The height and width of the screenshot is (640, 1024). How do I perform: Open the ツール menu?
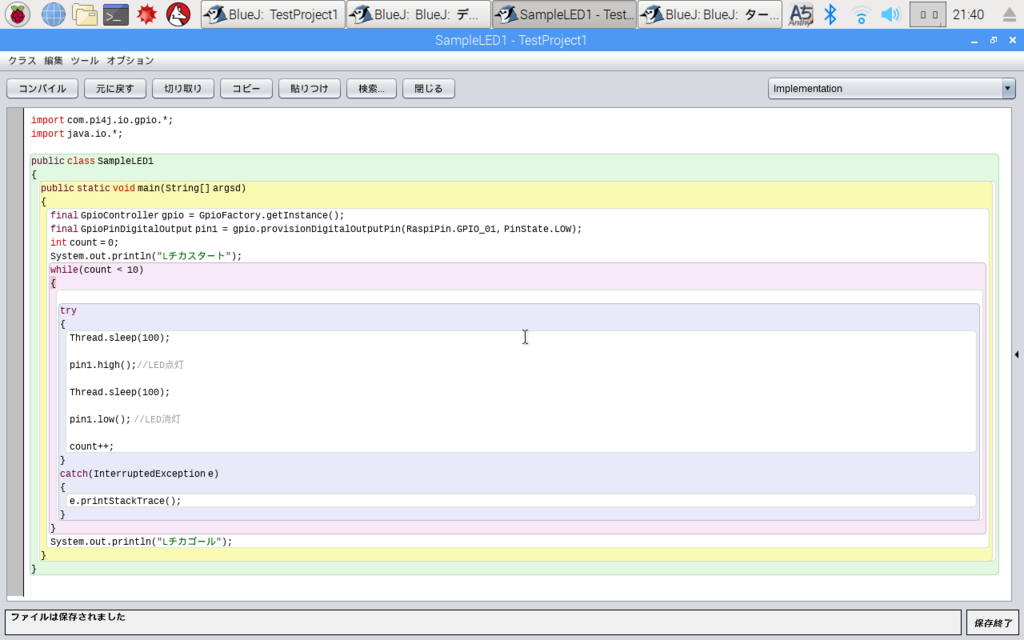pyautogui.click(x=84, y=60)
